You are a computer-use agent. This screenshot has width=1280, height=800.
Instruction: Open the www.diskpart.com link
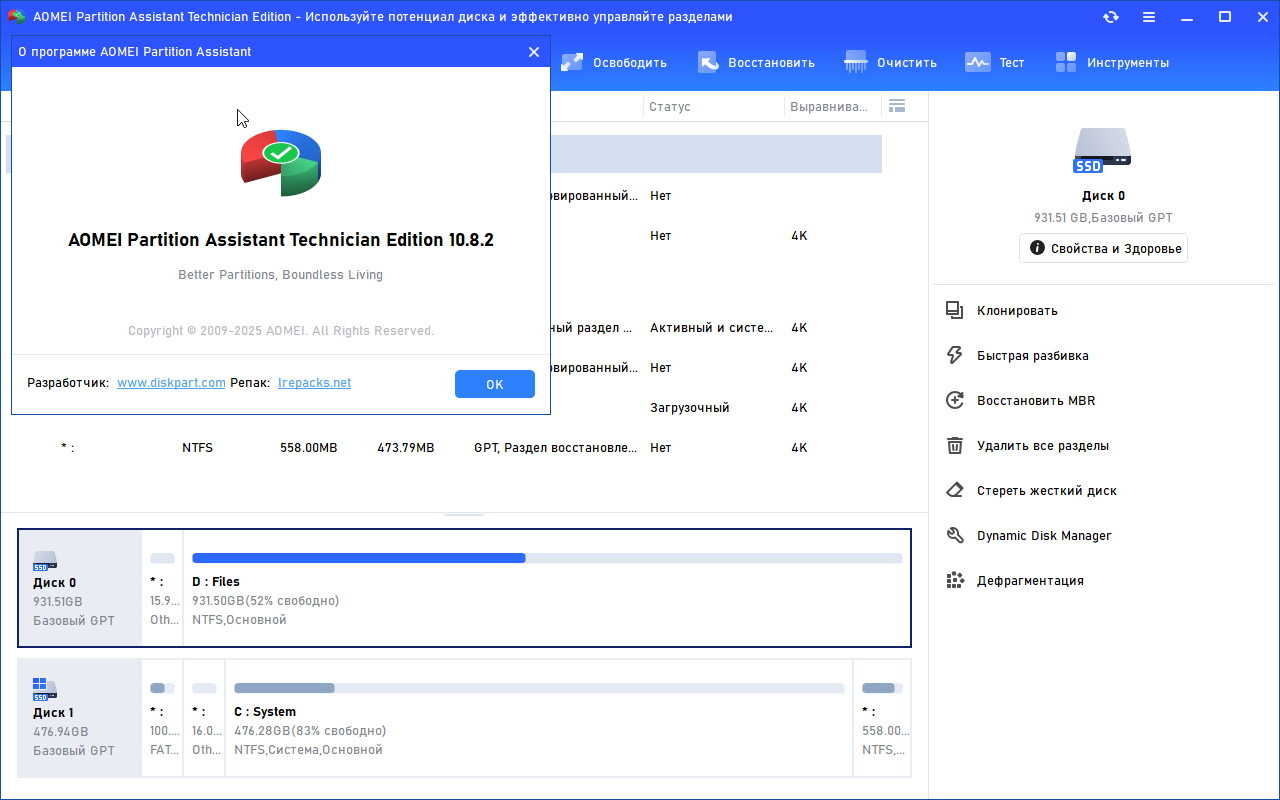pyautogui.click(x=171, y=383)
